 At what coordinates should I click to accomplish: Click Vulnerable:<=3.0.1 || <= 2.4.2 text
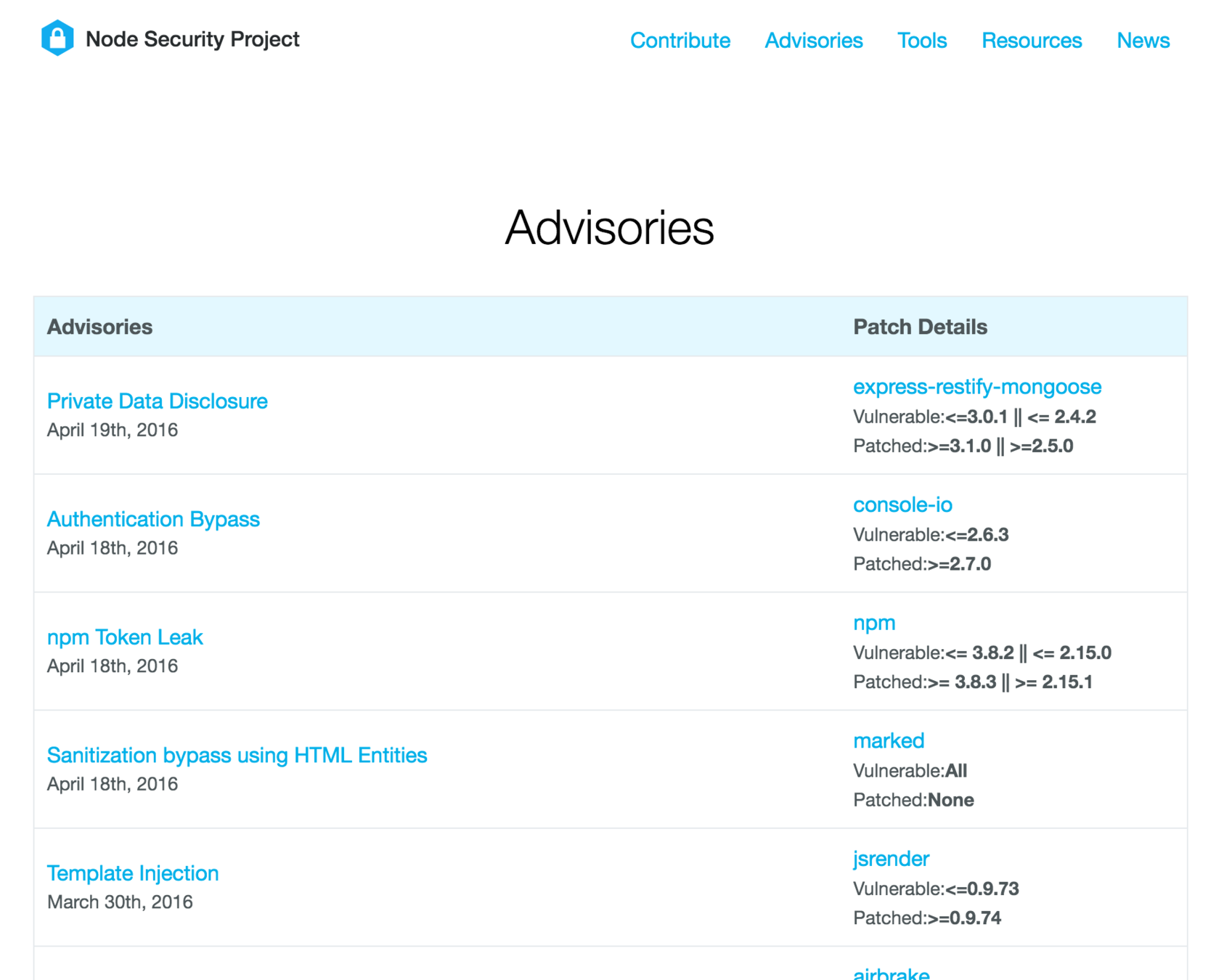[x=974, y=417]
